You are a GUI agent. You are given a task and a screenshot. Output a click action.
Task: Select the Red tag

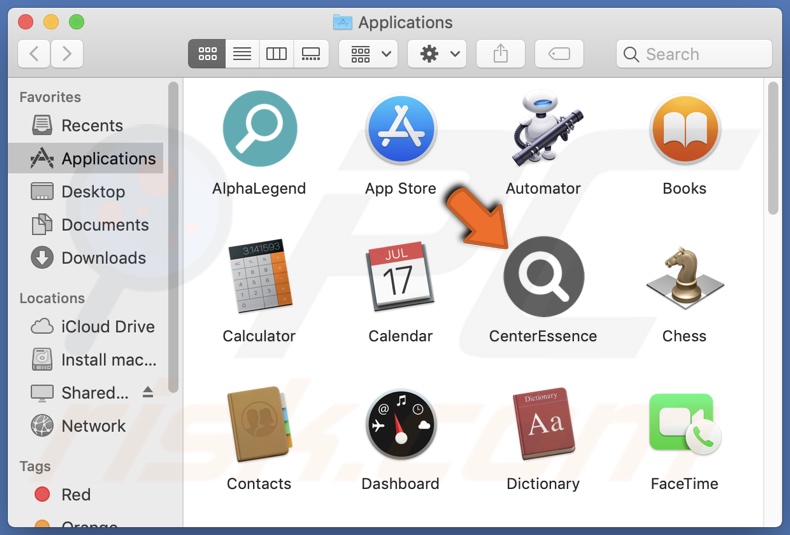[86, 495]
